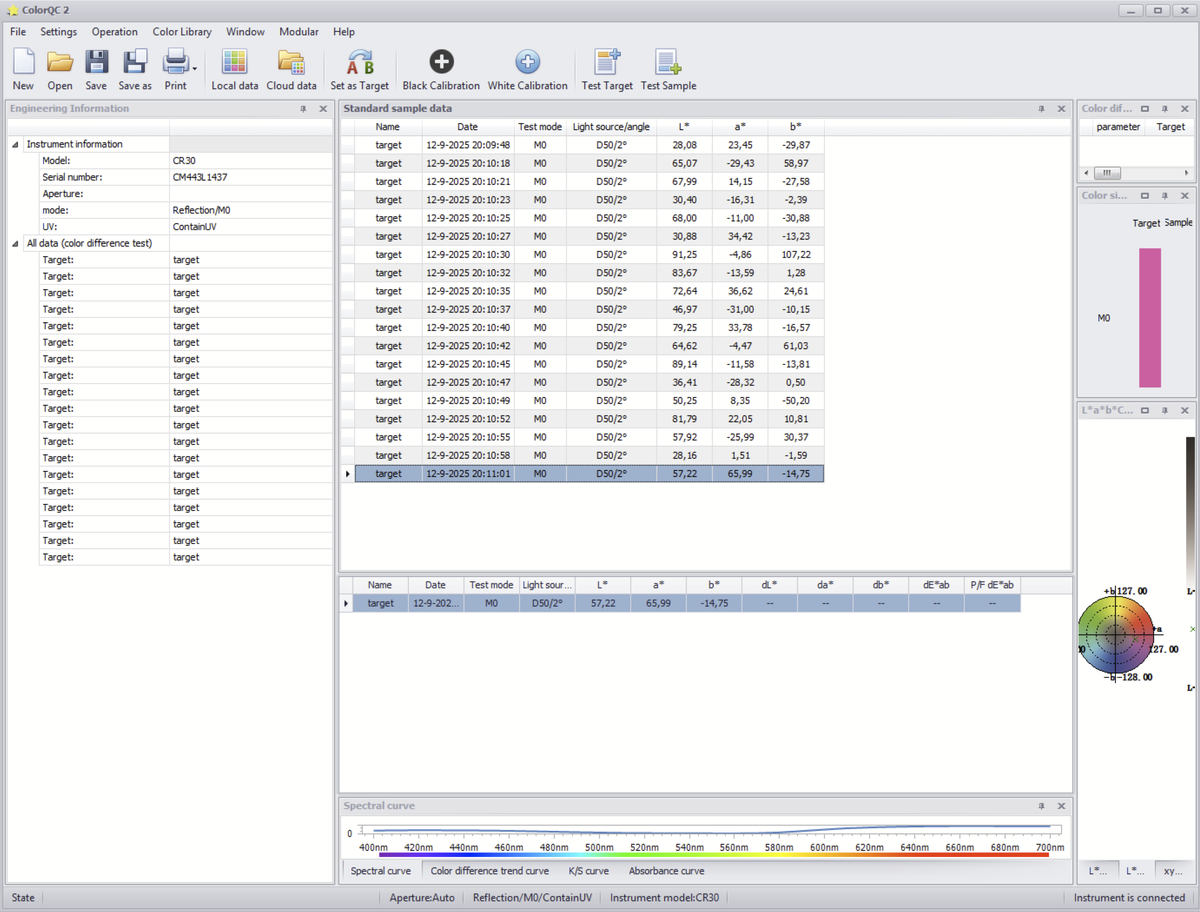The image size is (1200, 912).
Task: Save the project with the Save icon
Action: [96, 70]
